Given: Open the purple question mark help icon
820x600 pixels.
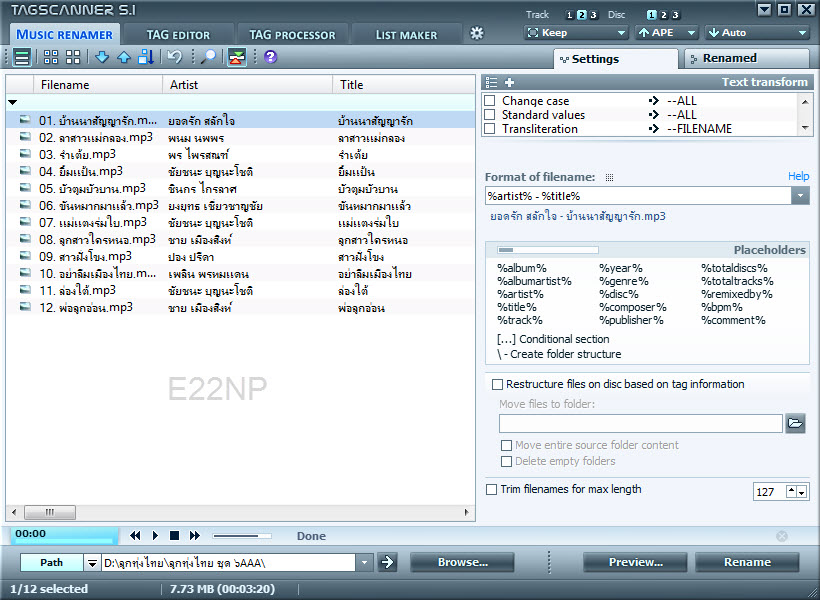Looking at the screenshot, I should point(270,56).
